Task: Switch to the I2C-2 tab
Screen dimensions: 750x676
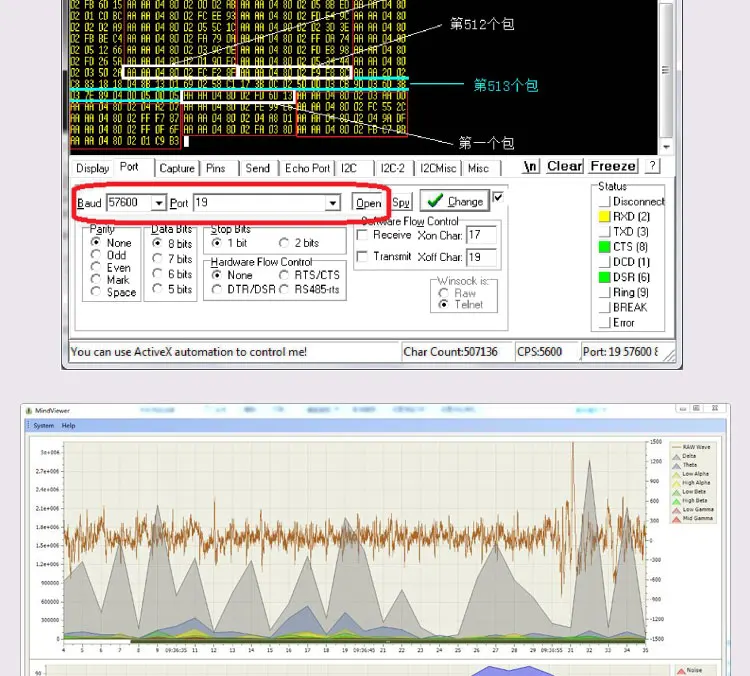Action: 392,168
